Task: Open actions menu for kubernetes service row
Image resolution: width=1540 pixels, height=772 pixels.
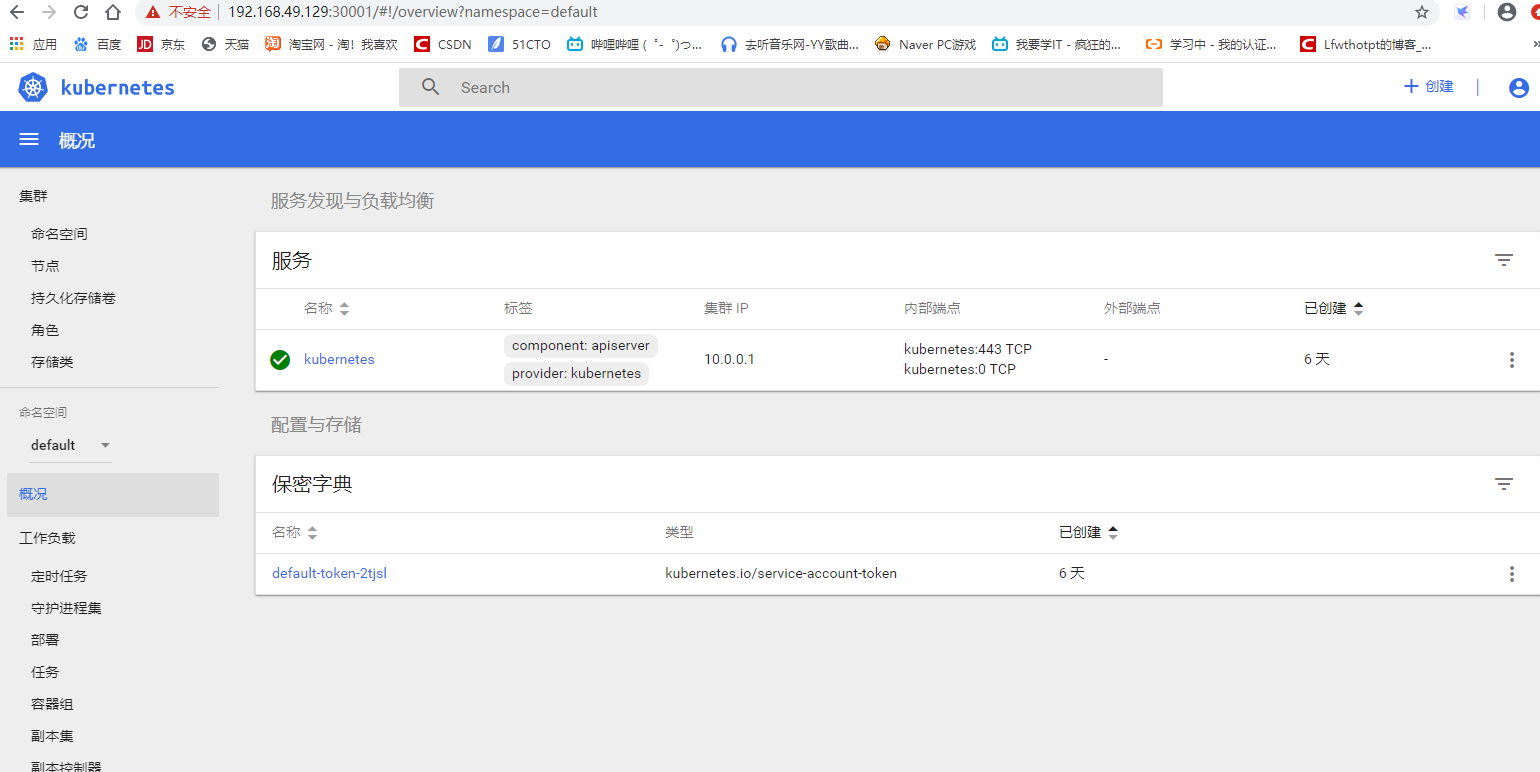Action: coord(1511,360)
